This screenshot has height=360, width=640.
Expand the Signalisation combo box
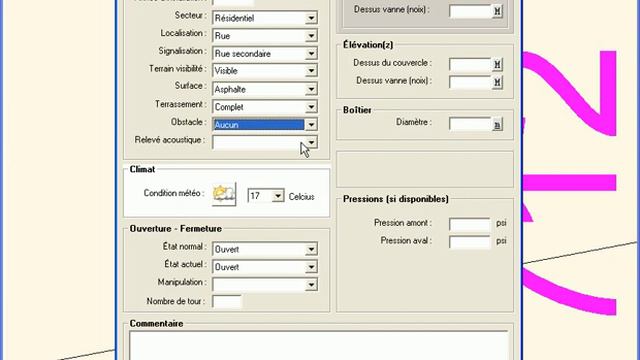(x=311, y=53)
